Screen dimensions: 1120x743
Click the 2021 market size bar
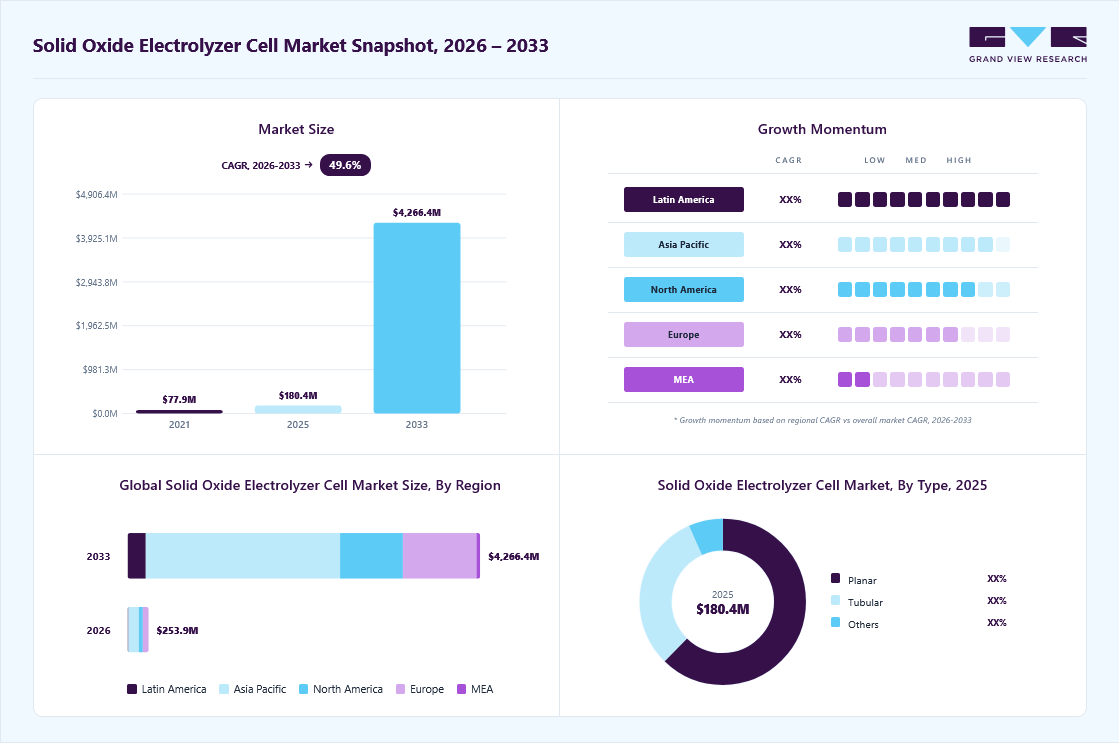[x=179, y=412]
